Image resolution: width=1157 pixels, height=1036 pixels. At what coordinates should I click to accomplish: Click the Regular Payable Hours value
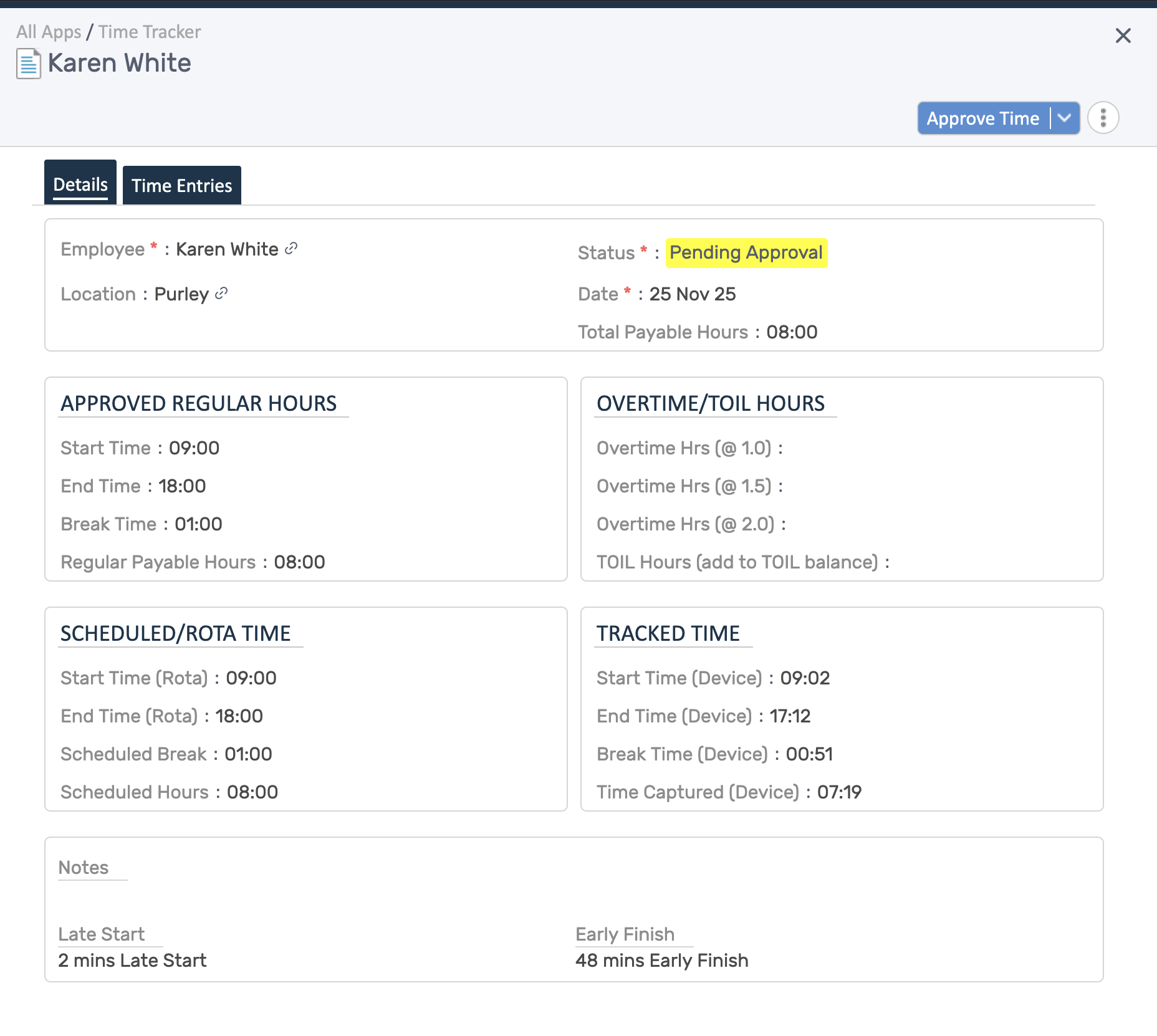[300, 562]
